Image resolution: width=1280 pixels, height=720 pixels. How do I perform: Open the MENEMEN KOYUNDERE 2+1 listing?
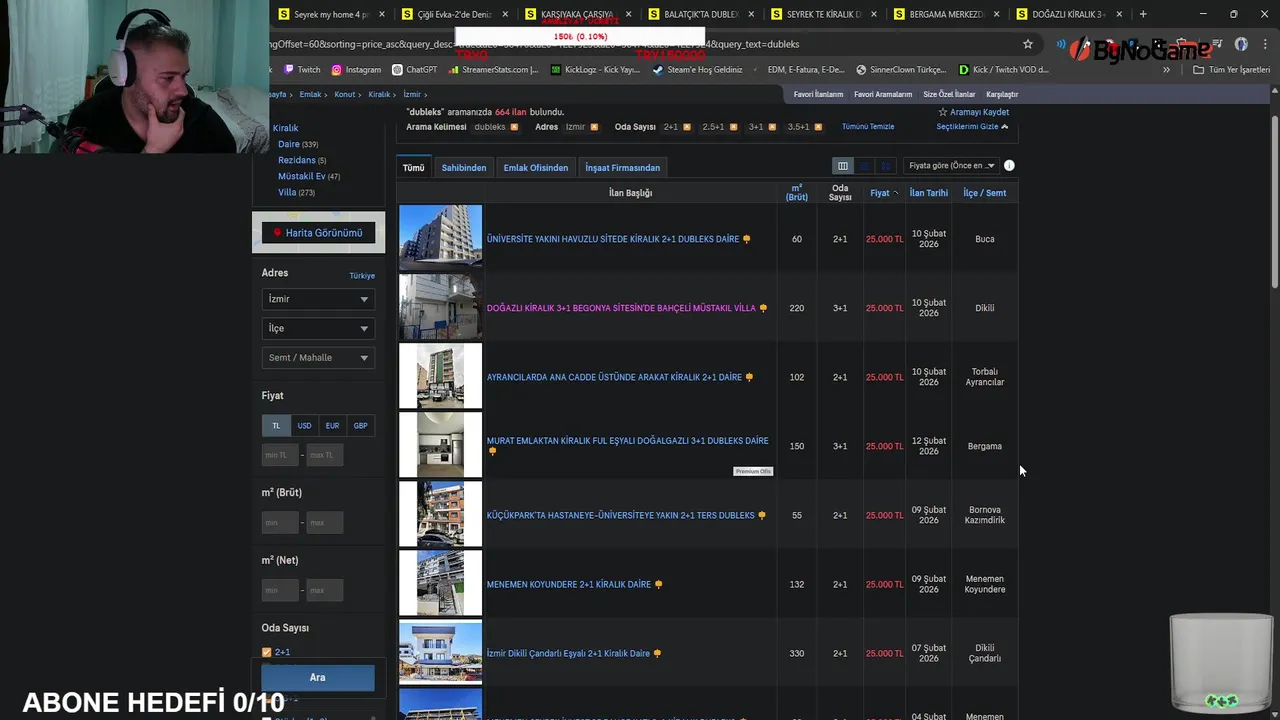click(x=569, y=584)
